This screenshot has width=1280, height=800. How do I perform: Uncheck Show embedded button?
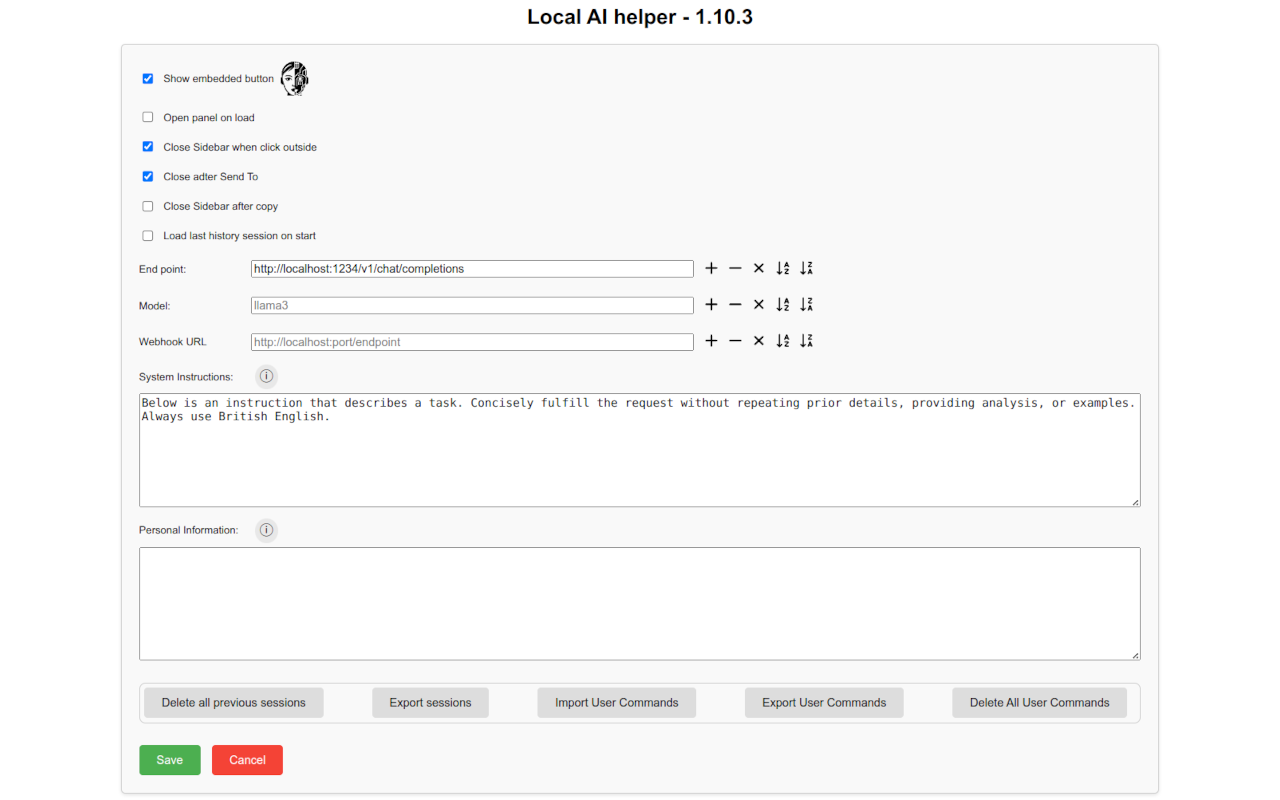[x=147, y=78]
